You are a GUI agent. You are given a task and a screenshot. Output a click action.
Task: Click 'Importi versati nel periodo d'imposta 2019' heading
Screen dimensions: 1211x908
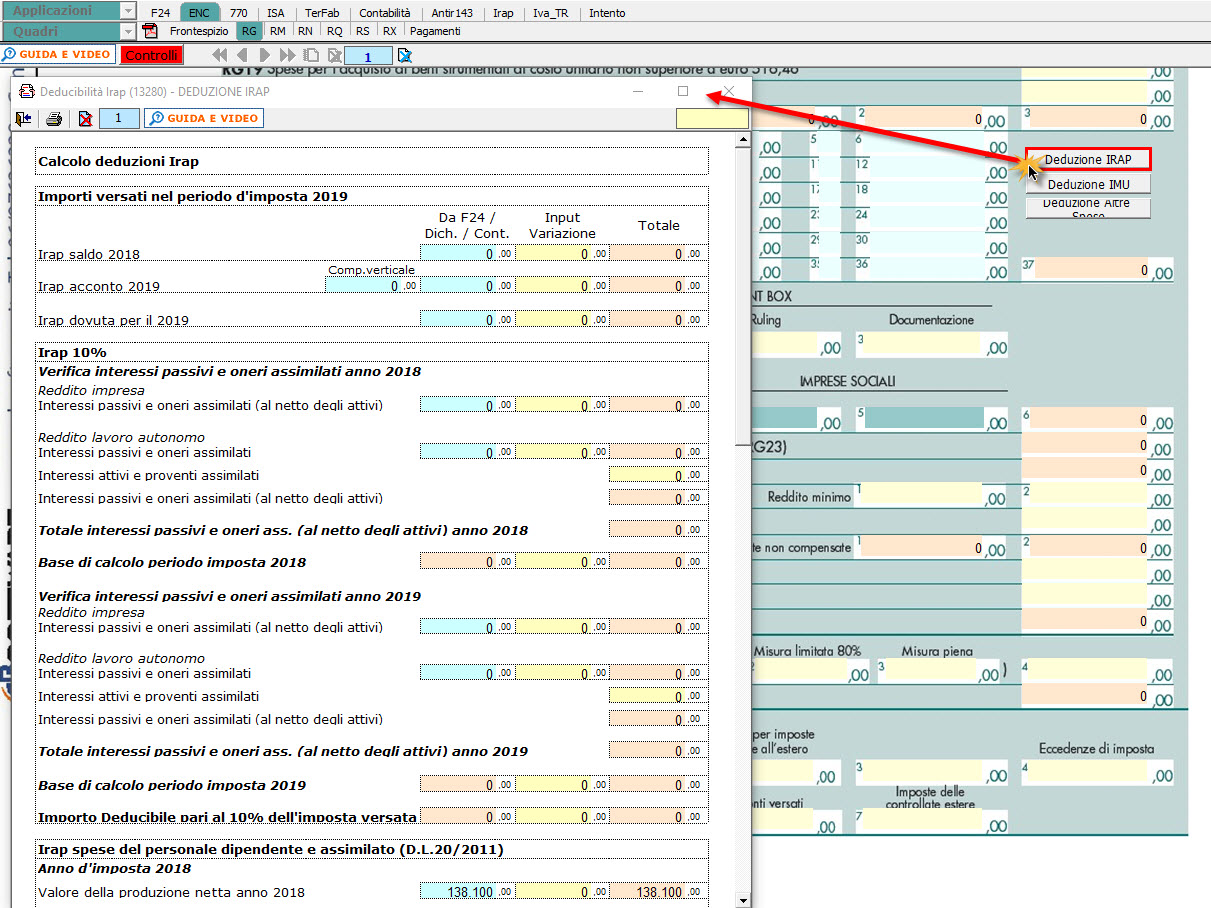pos(193,196)
